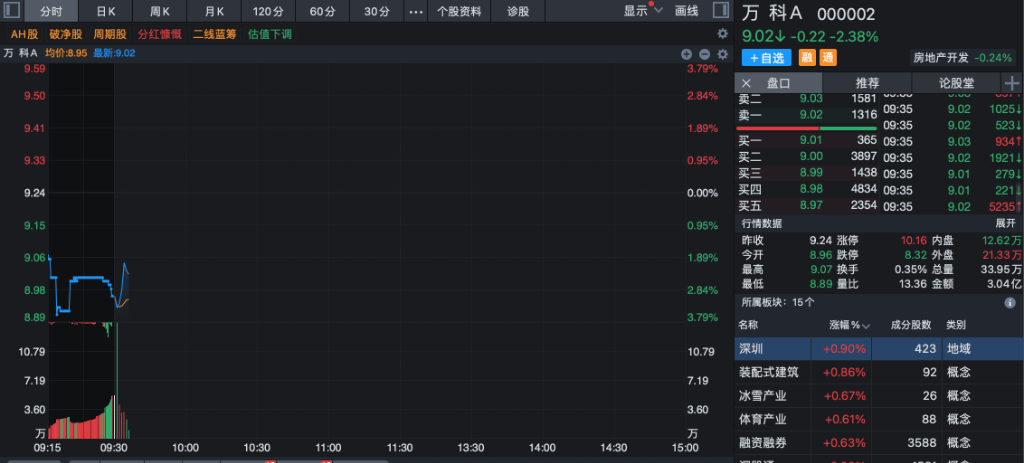The width and height of the screenshot is (1024, 463).
Task: Click the blue intraday price line
Action: 88,278
